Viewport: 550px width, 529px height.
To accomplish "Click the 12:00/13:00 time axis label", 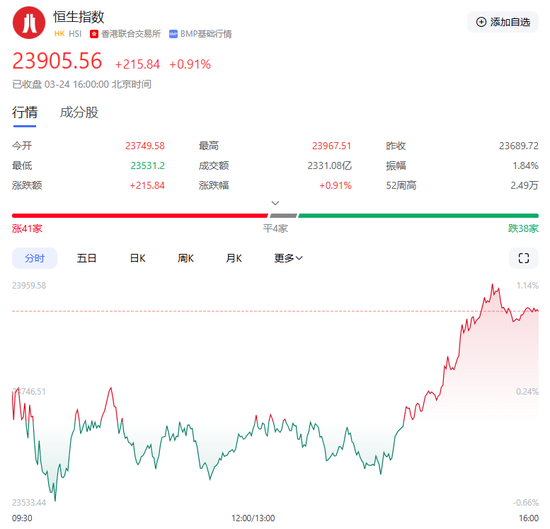I will 253,518.
